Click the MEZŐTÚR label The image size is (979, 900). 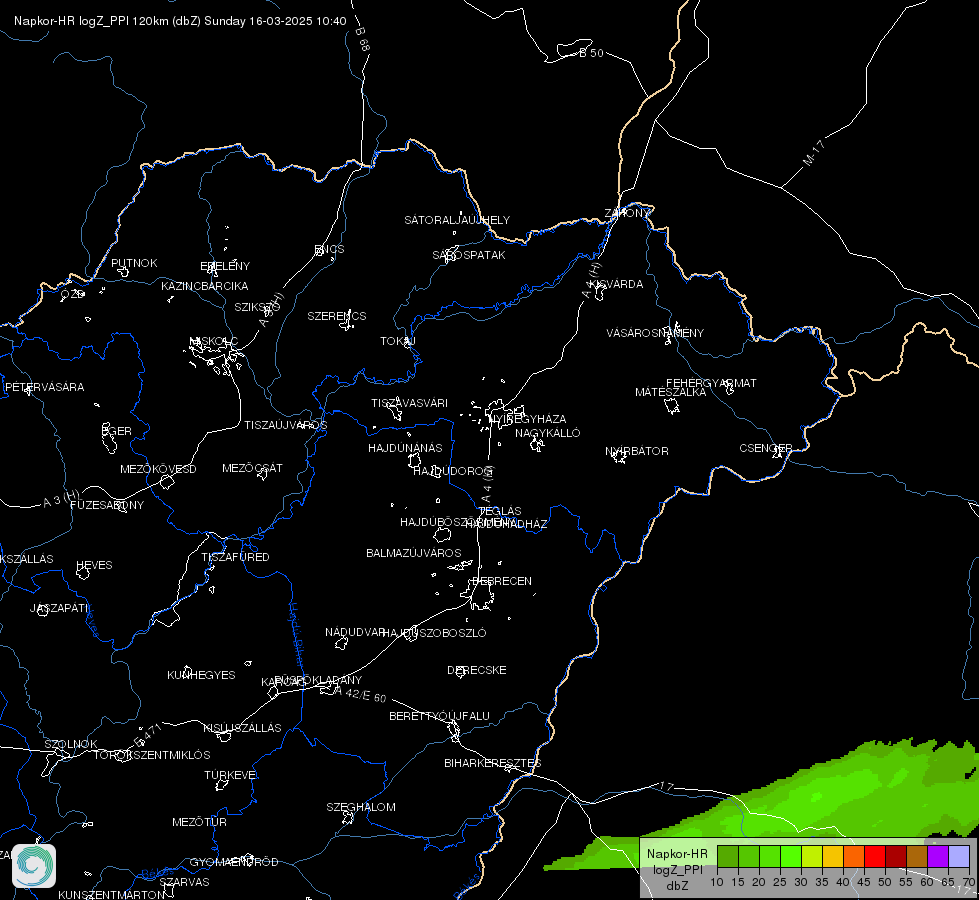point(199,822)
